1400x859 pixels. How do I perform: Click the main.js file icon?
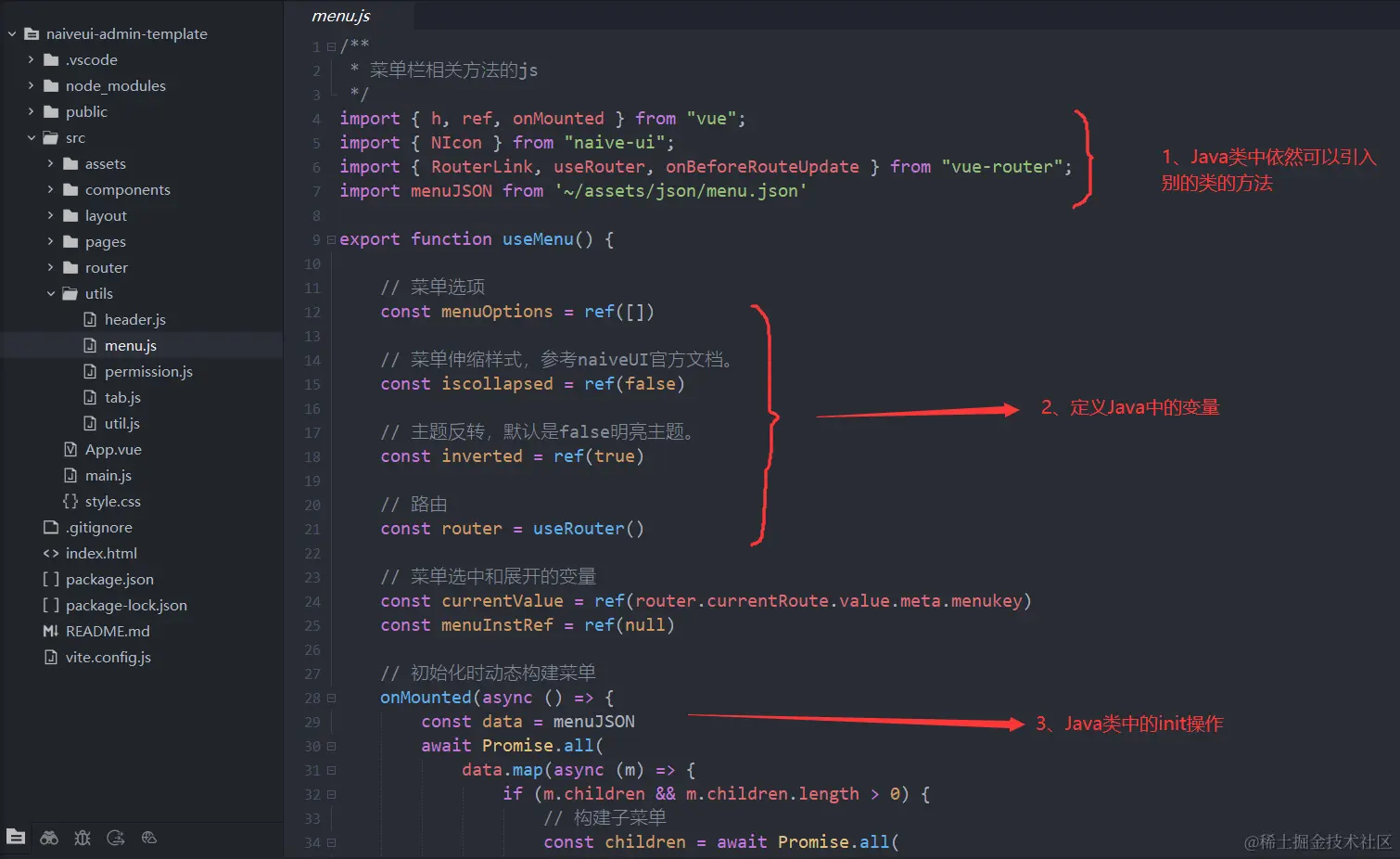[x=70, y=475]
